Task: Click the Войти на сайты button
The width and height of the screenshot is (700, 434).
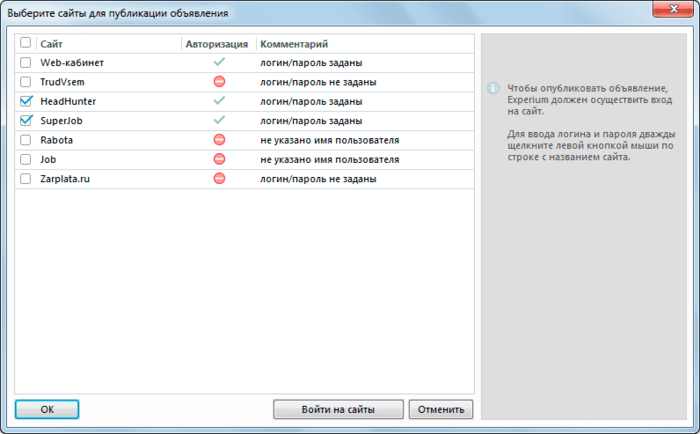Action: point(338,409)
